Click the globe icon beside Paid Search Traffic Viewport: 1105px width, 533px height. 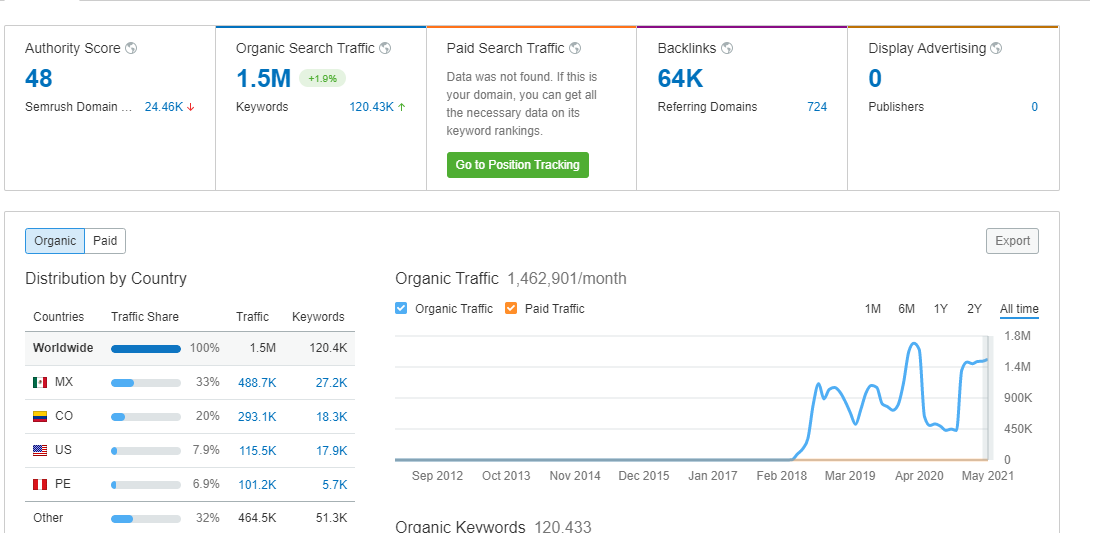click(575, 49)
